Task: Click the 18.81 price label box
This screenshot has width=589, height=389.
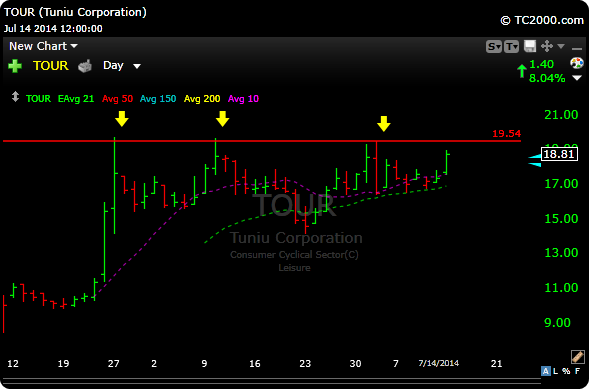Action: point(559,154)
